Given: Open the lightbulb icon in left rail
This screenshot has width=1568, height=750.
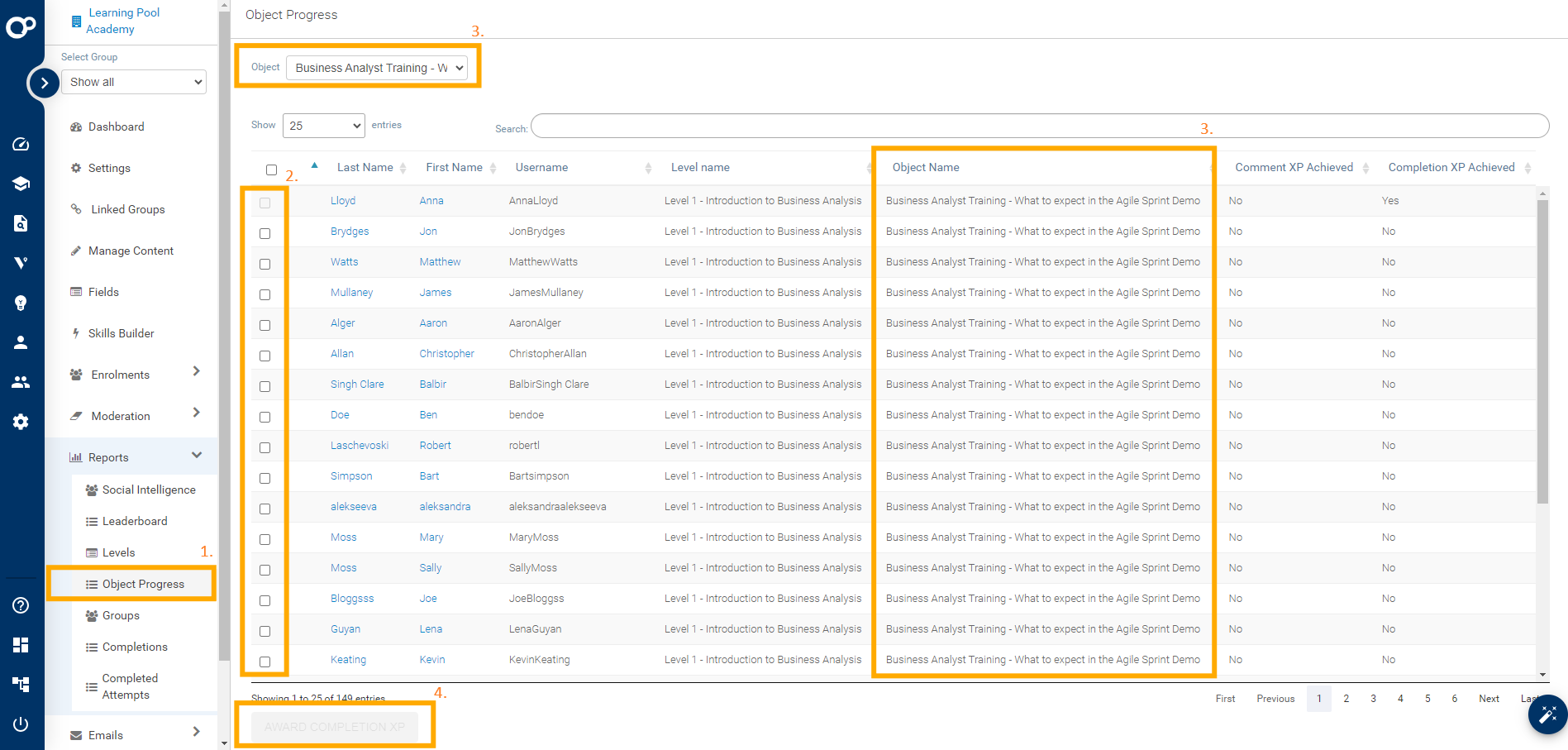Looking at the screenshot, I should tap(21, 303).
